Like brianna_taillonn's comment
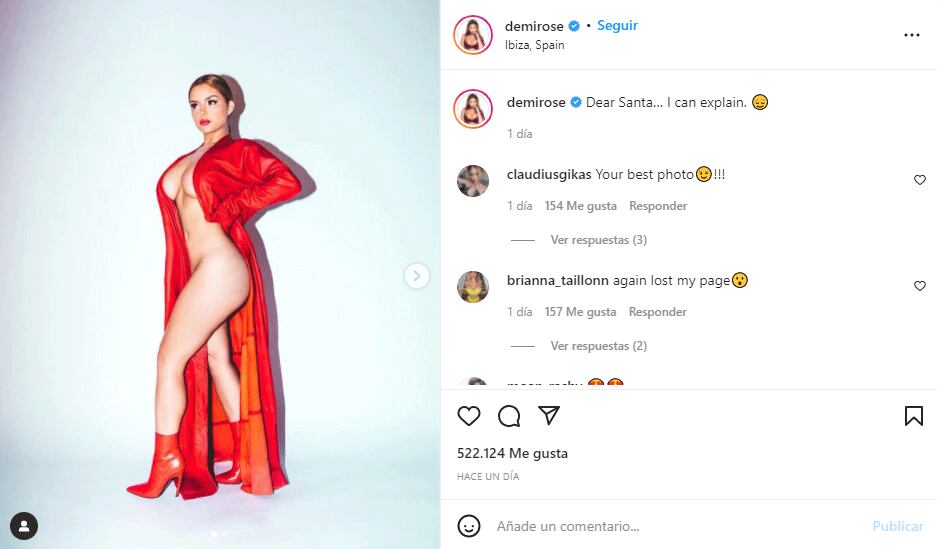Screen dimensions: 937x549 pyautogui.click(x=920, y=286)
